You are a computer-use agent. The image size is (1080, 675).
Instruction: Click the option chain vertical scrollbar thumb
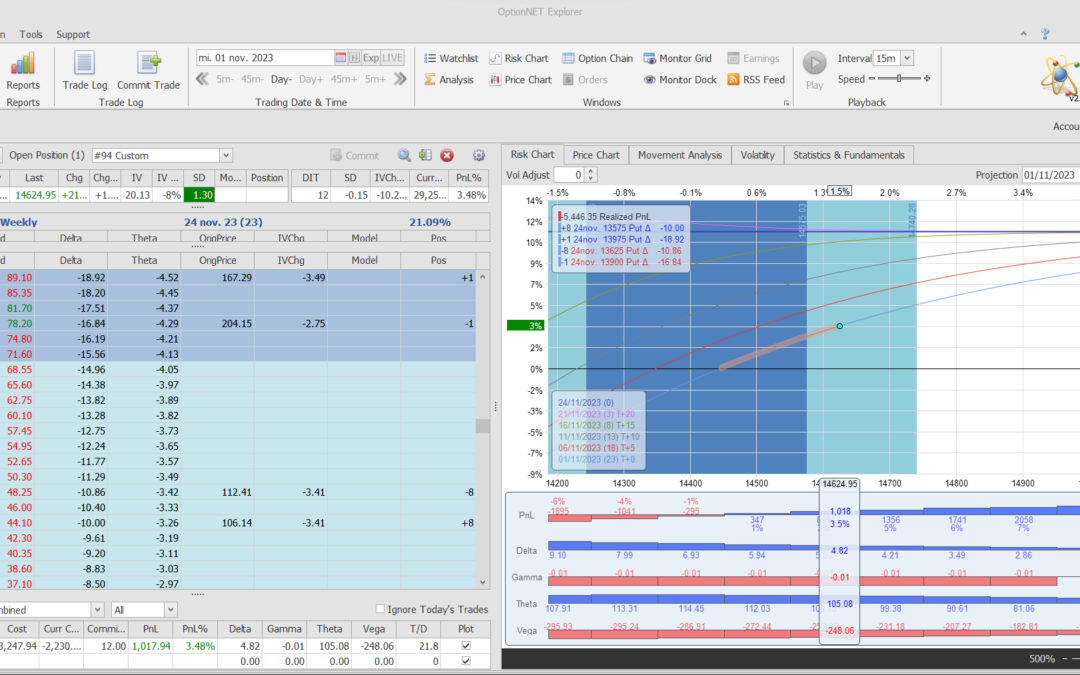pos(483,426)
